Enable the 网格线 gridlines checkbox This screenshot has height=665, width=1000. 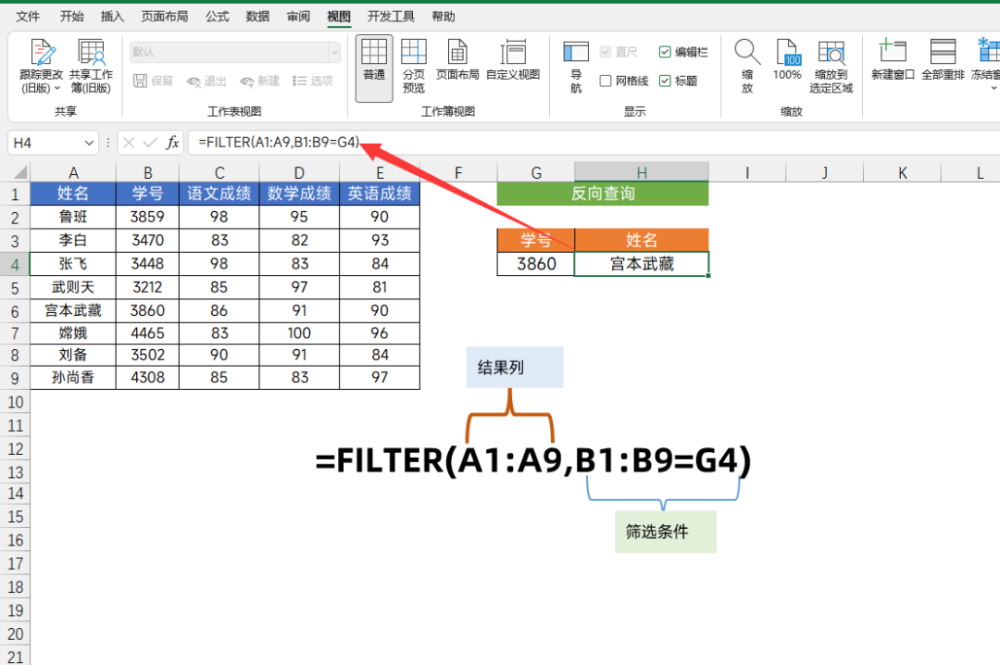606,81
